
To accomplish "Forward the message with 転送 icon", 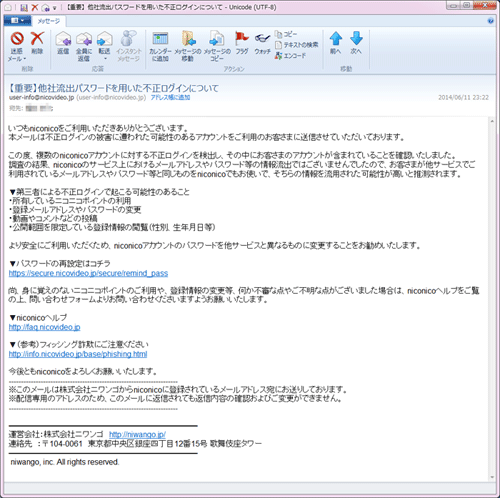I will (x=104, y=40).
